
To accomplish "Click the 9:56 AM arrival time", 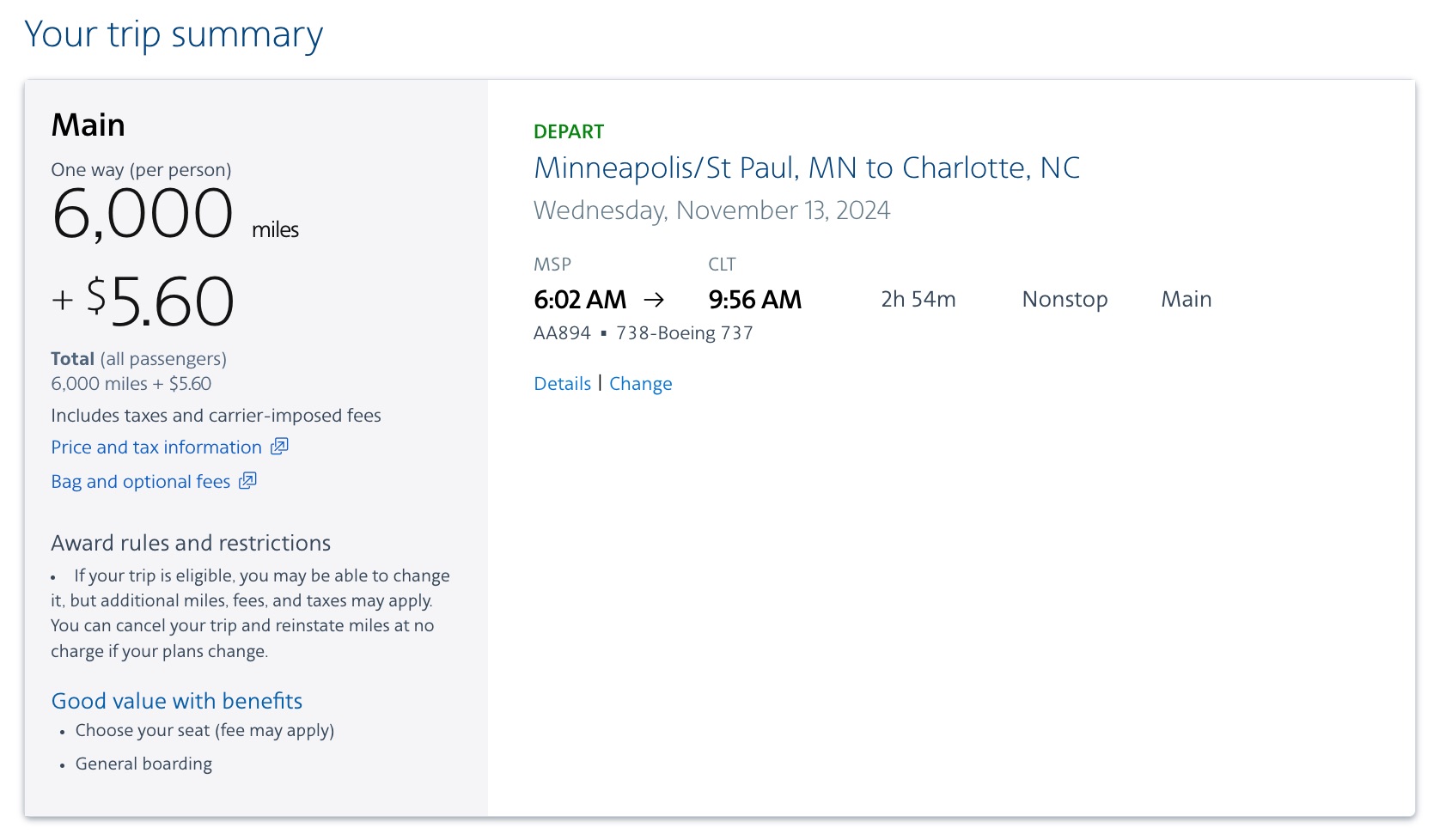I will tap(754, 300).
